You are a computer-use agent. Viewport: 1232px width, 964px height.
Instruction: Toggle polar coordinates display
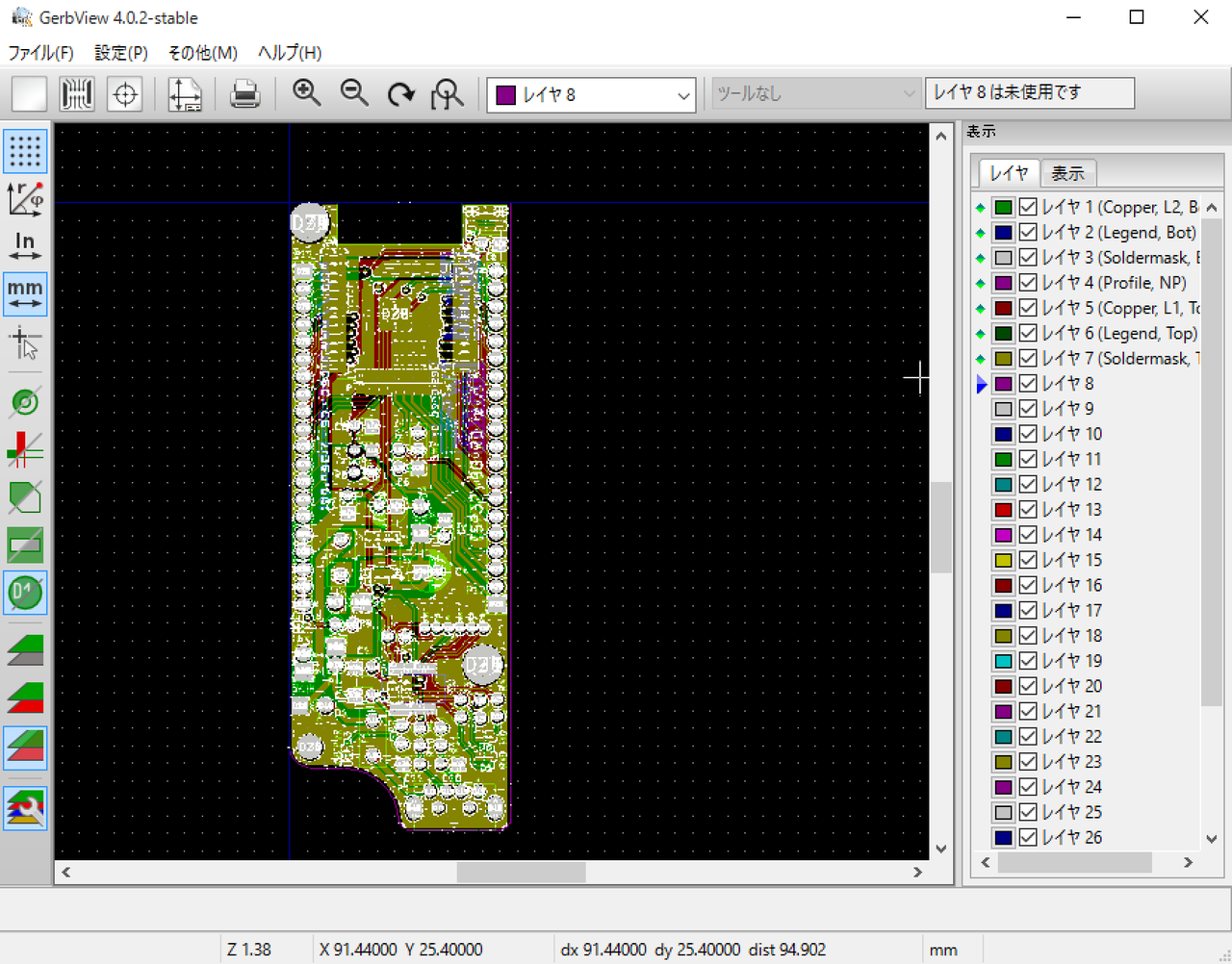click(x=25, y=198)
